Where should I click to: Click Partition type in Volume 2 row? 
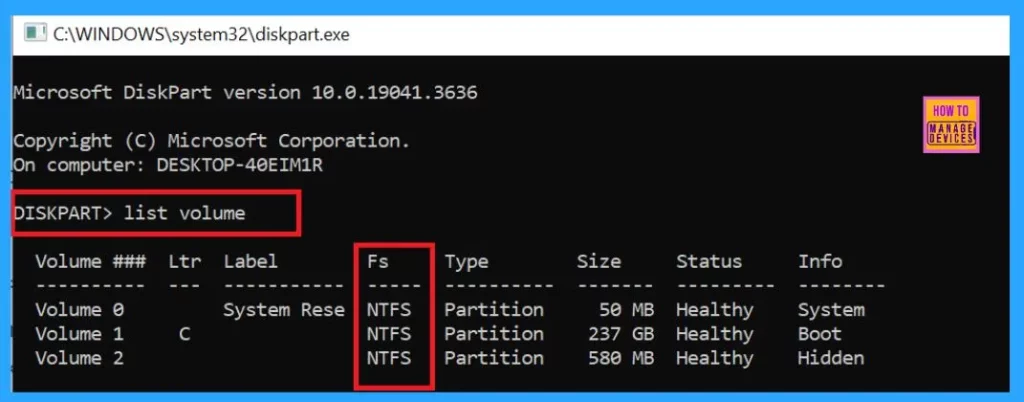(x=494, y=358)
